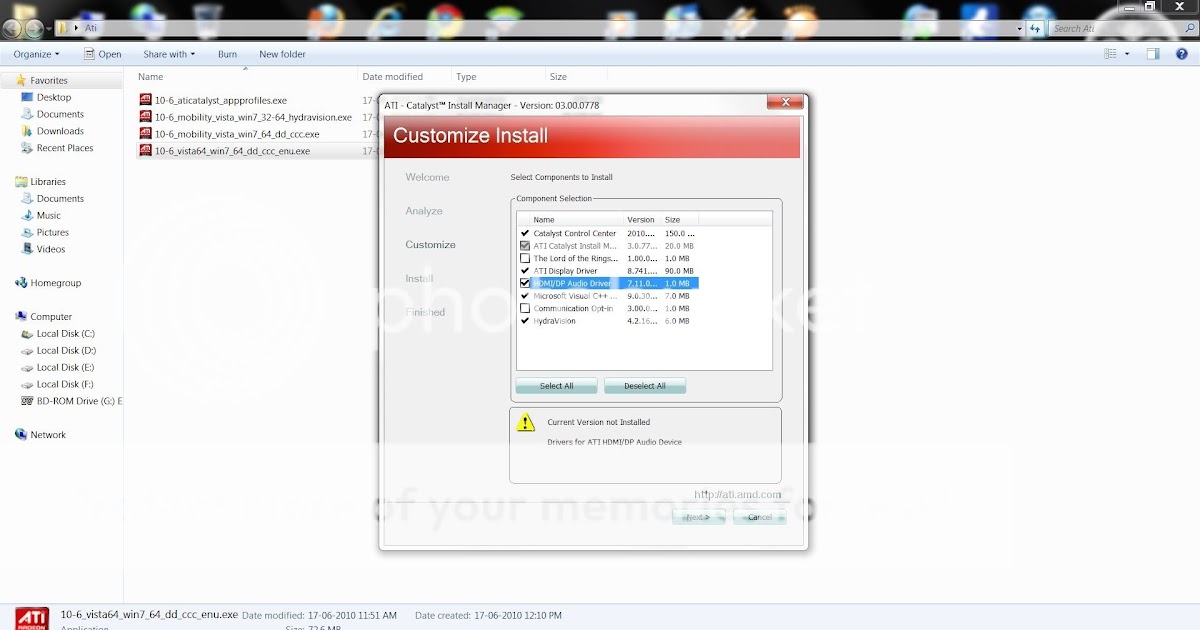Open Local Disk (F:)
The image size is (1200, 630).
pyautogui.click(x=66, y=384)
